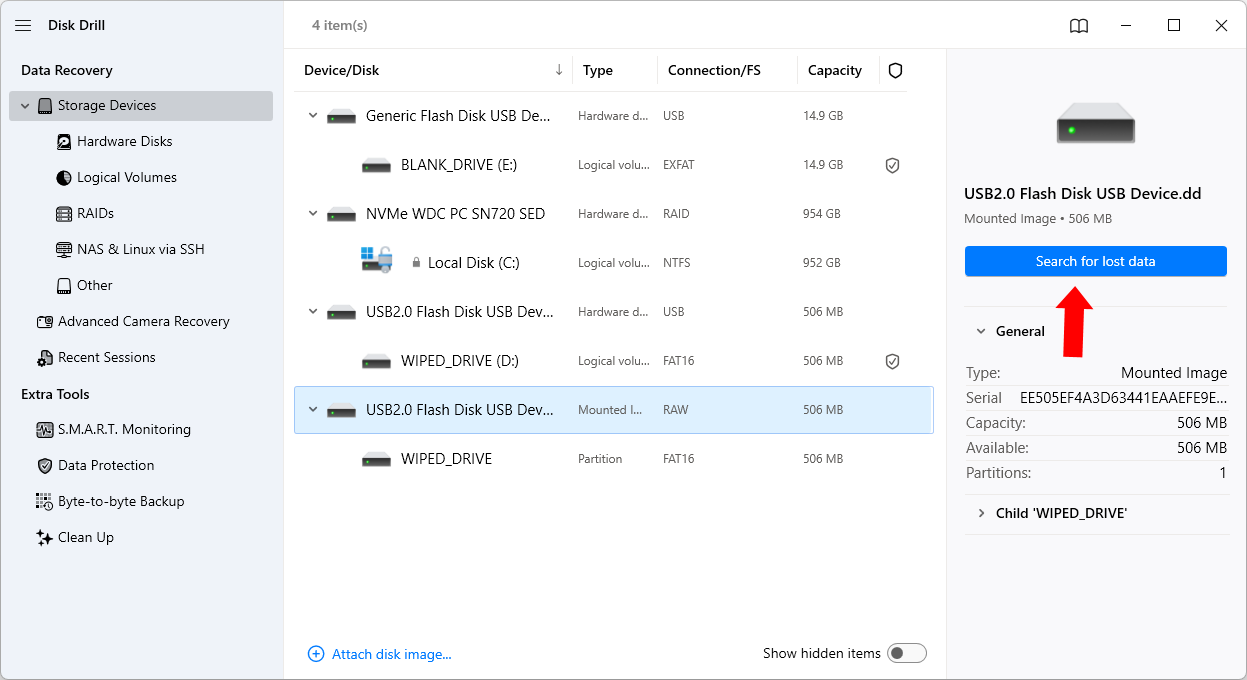Open the Clean Up tool

tap(86, 537)
